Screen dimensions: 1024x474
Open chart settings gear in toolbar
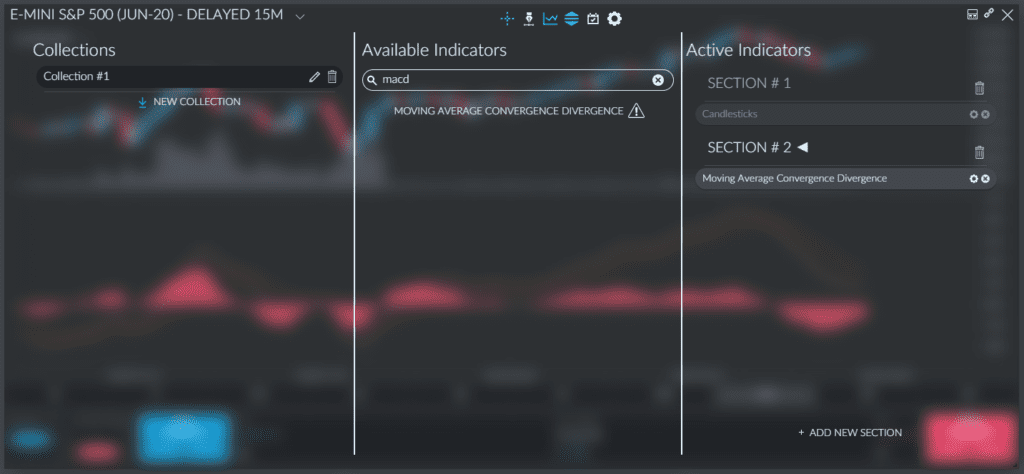point(615,19)
